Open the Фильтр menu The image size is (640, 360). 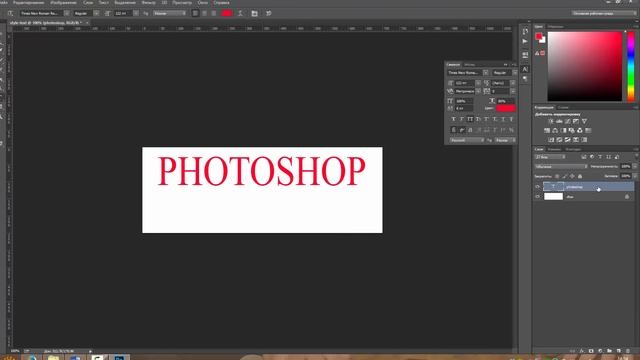tap(148, 2)
